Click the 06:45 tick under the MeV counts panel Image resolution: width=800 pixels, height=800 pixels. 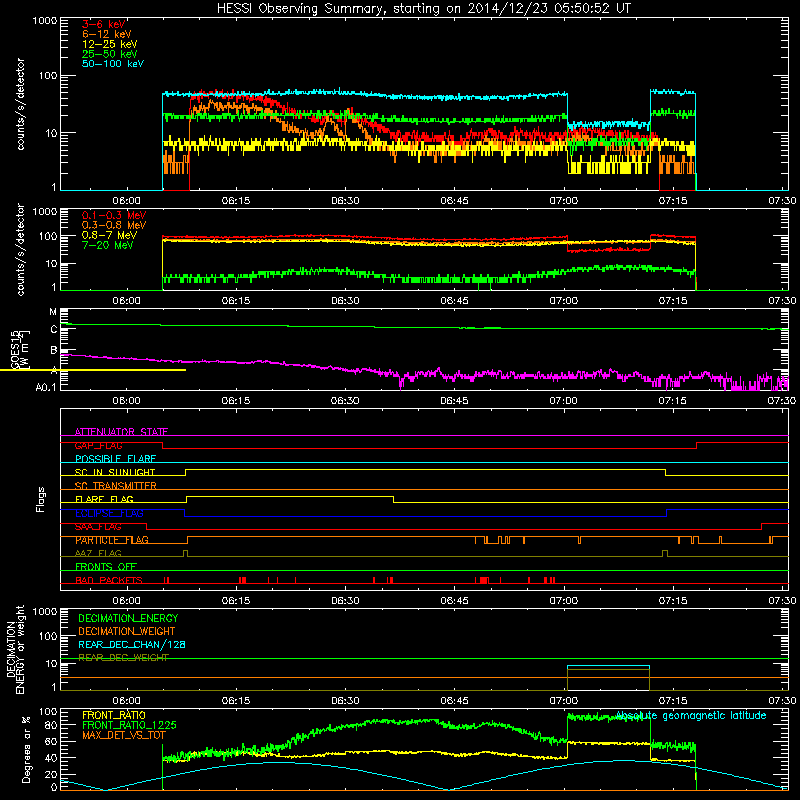[454, 301]
